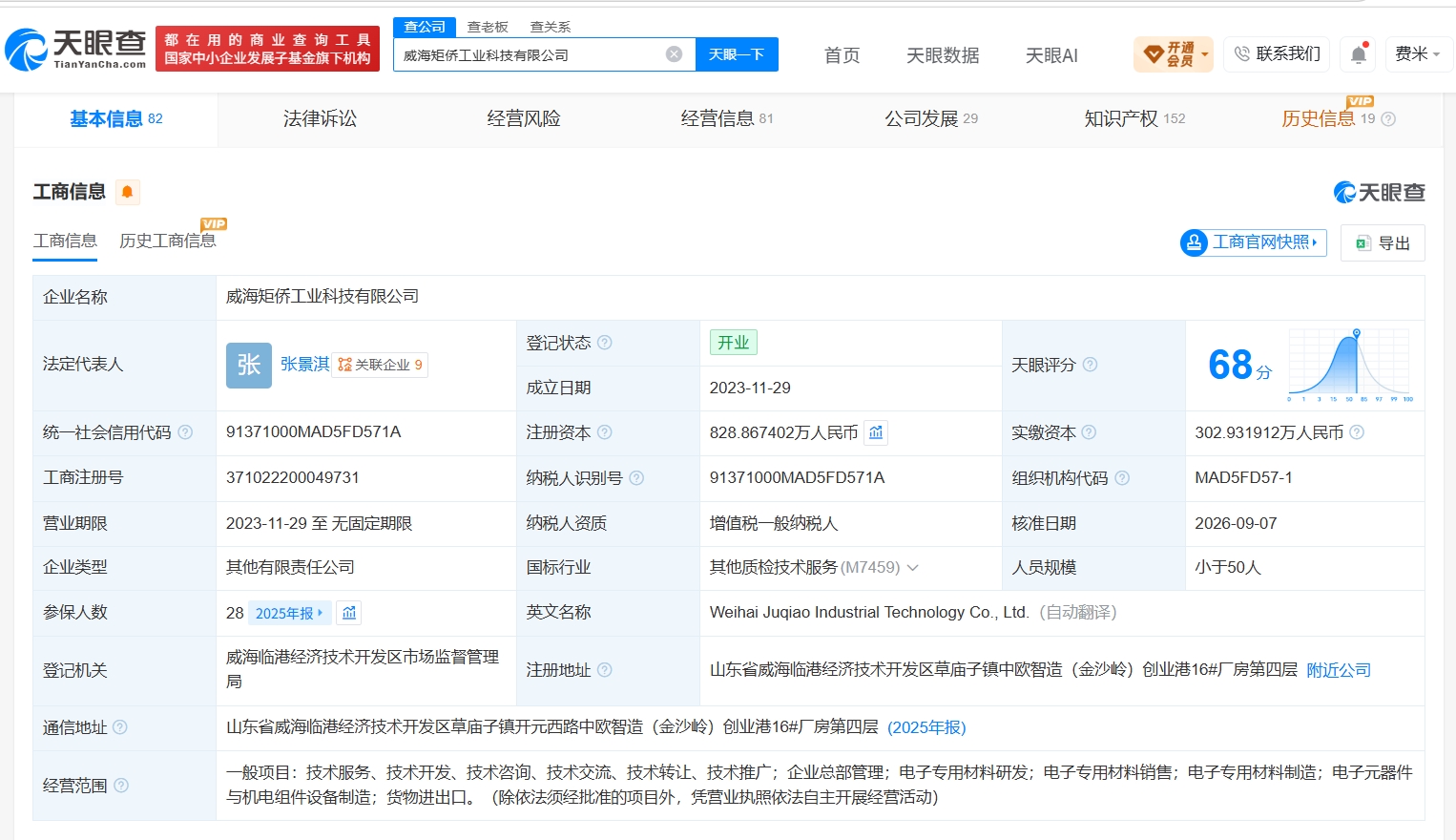Open the 历史信息 tab

tap(1328, 119)
